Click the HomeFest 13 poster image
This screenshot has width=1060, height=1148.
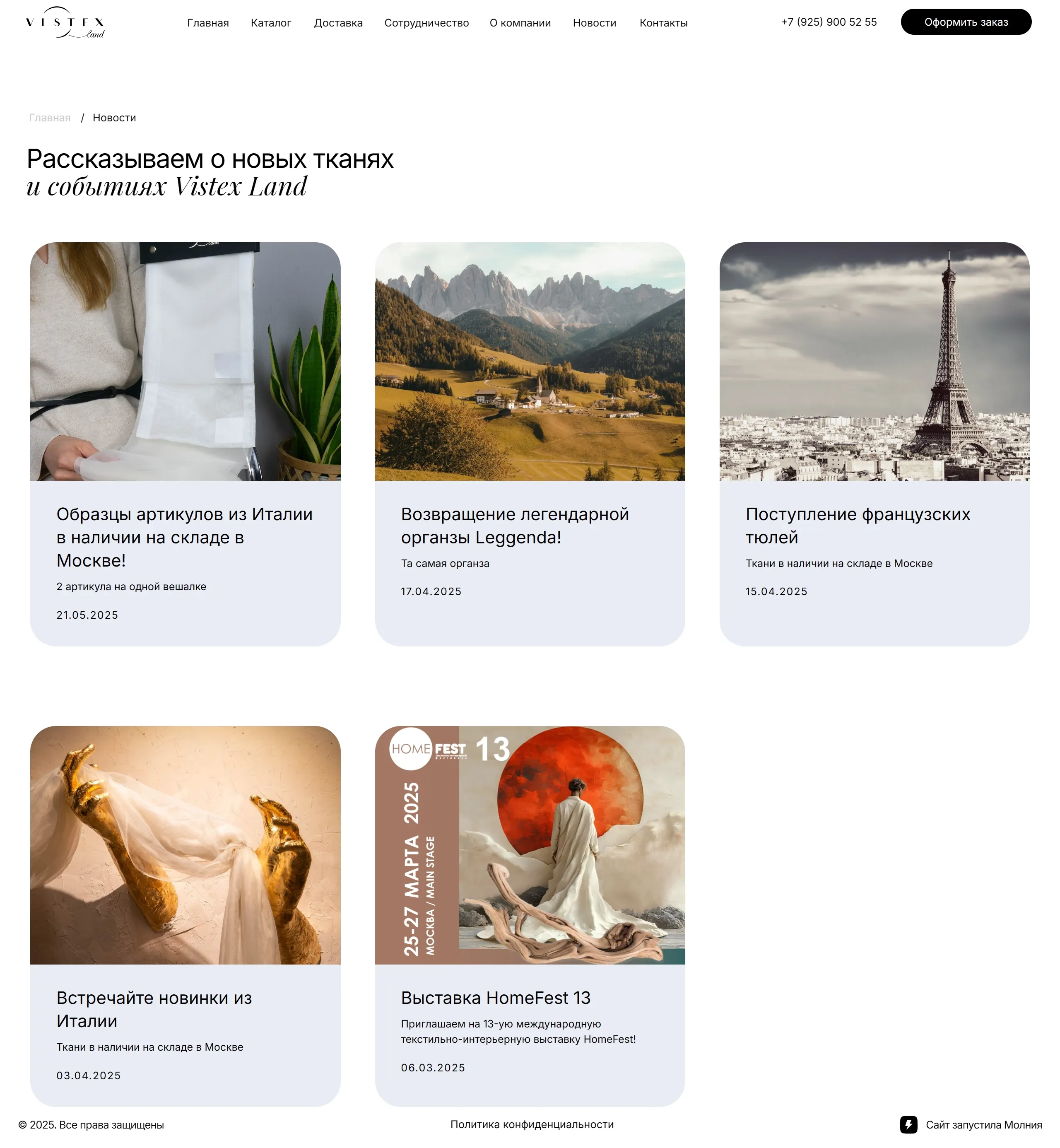coord(530,845)
